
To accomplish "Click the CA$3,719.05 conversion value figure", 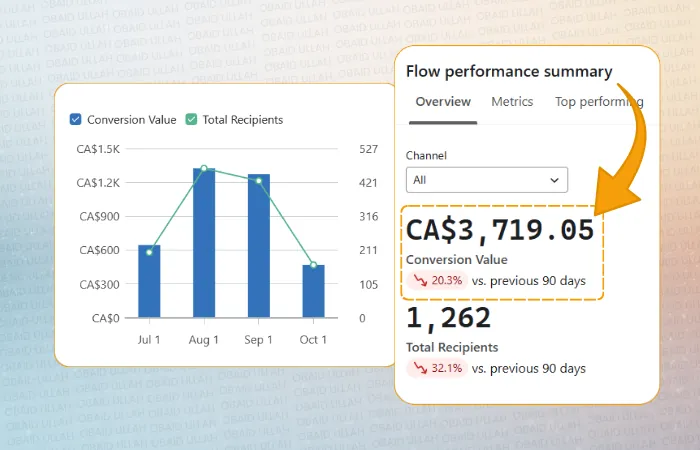I will click(500, 231).
